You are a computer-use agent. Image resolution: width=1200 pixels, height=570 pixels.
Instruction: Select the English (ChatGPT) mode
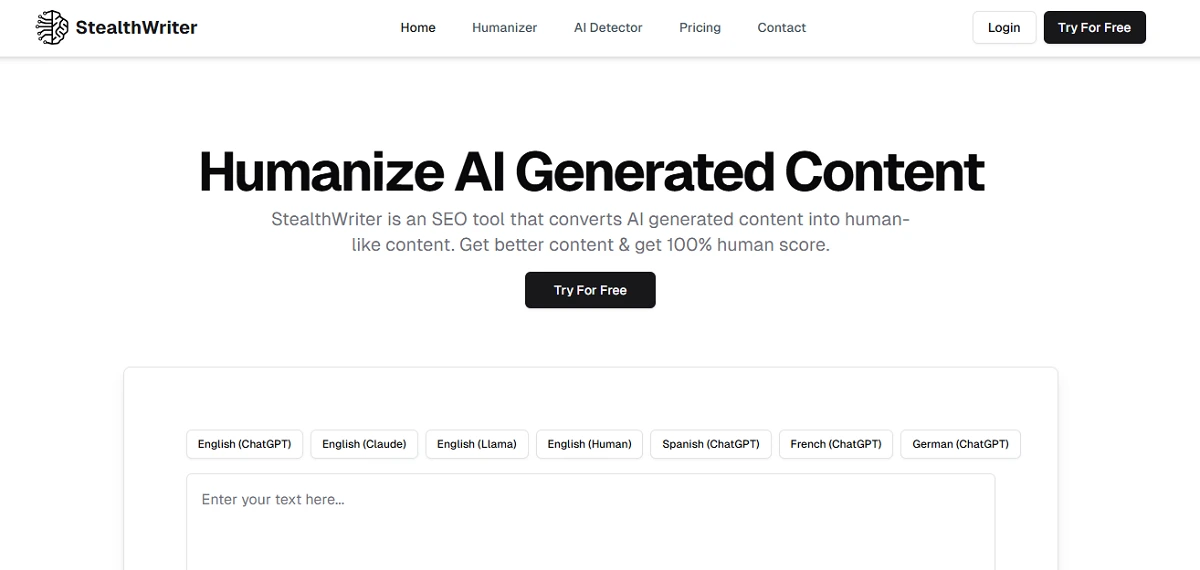244,444
